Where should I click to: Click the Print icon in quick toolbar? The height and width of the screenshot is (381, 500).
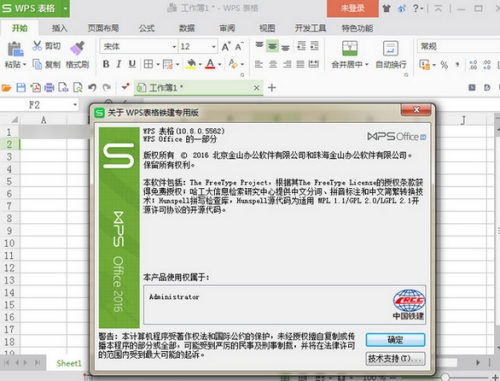(x=49, y=88)
